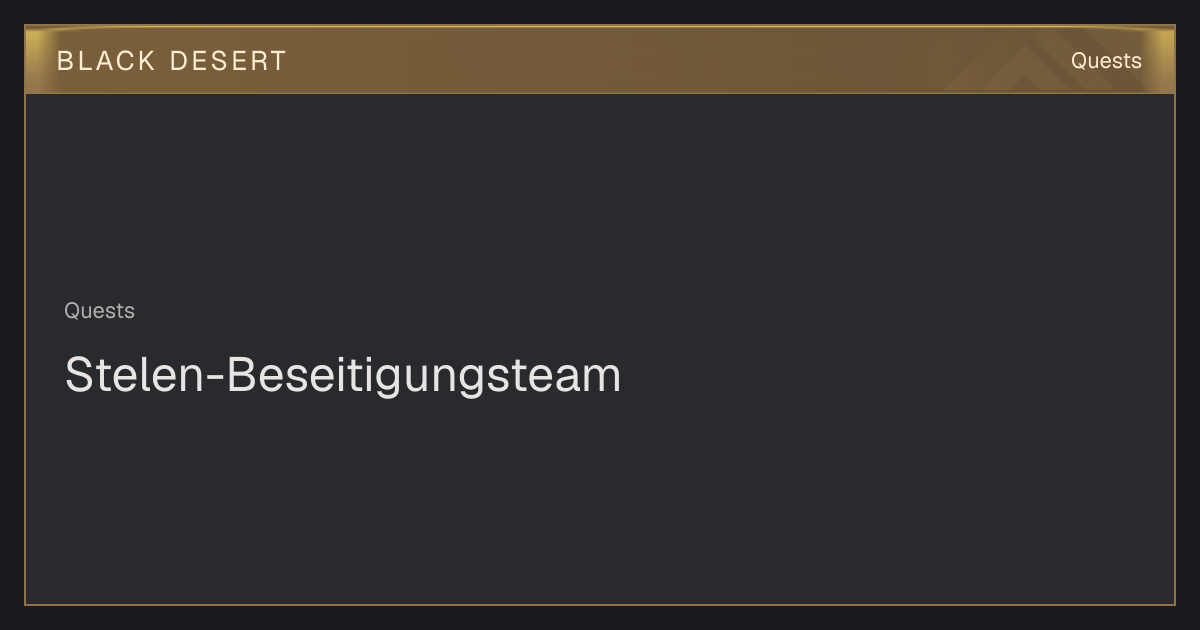Click the glossy left edge of gold header

38,60
